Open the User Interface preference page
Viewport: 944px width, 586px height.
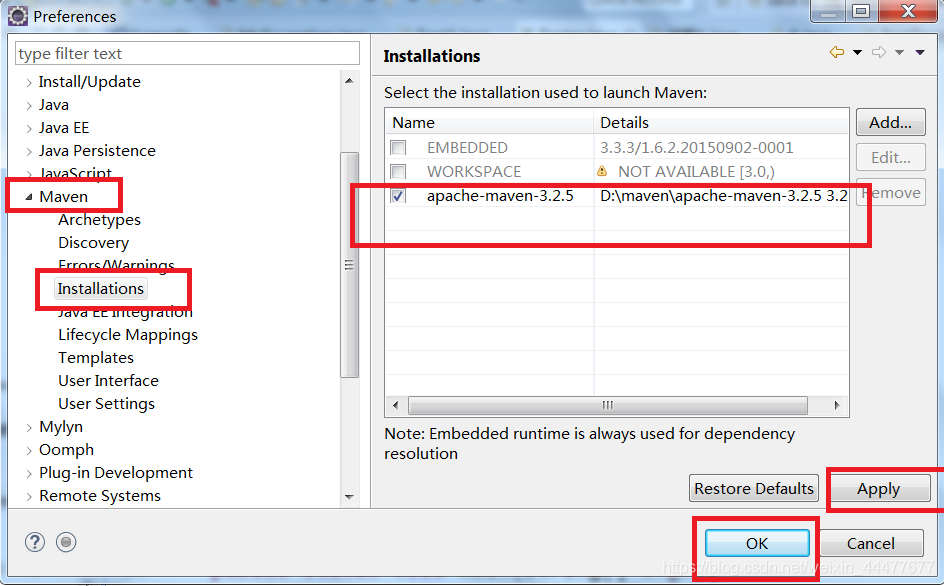click(x=108, y=381)
